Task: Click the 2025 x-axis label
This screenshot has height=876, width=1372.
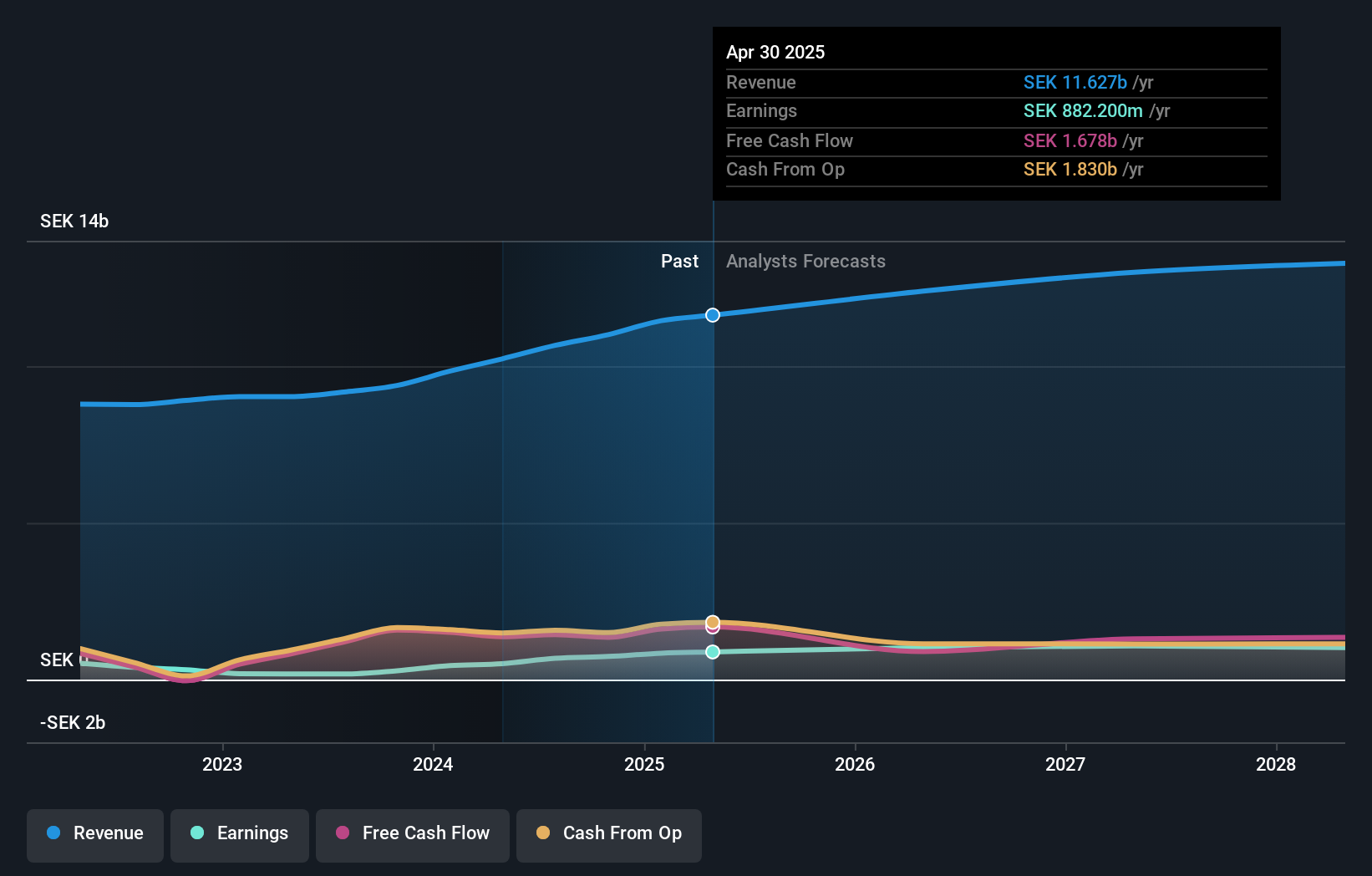Action: pos(644,764)
